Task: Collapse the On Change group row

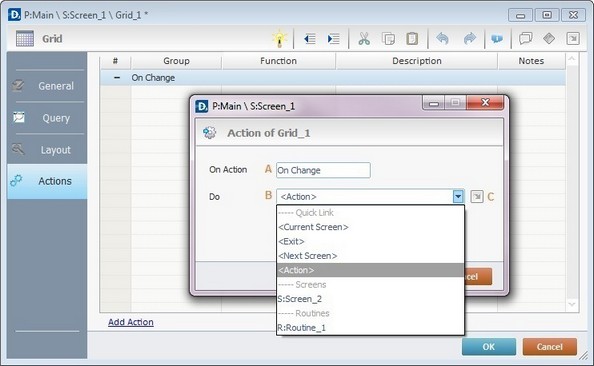Action: click(x=117, y=78)
